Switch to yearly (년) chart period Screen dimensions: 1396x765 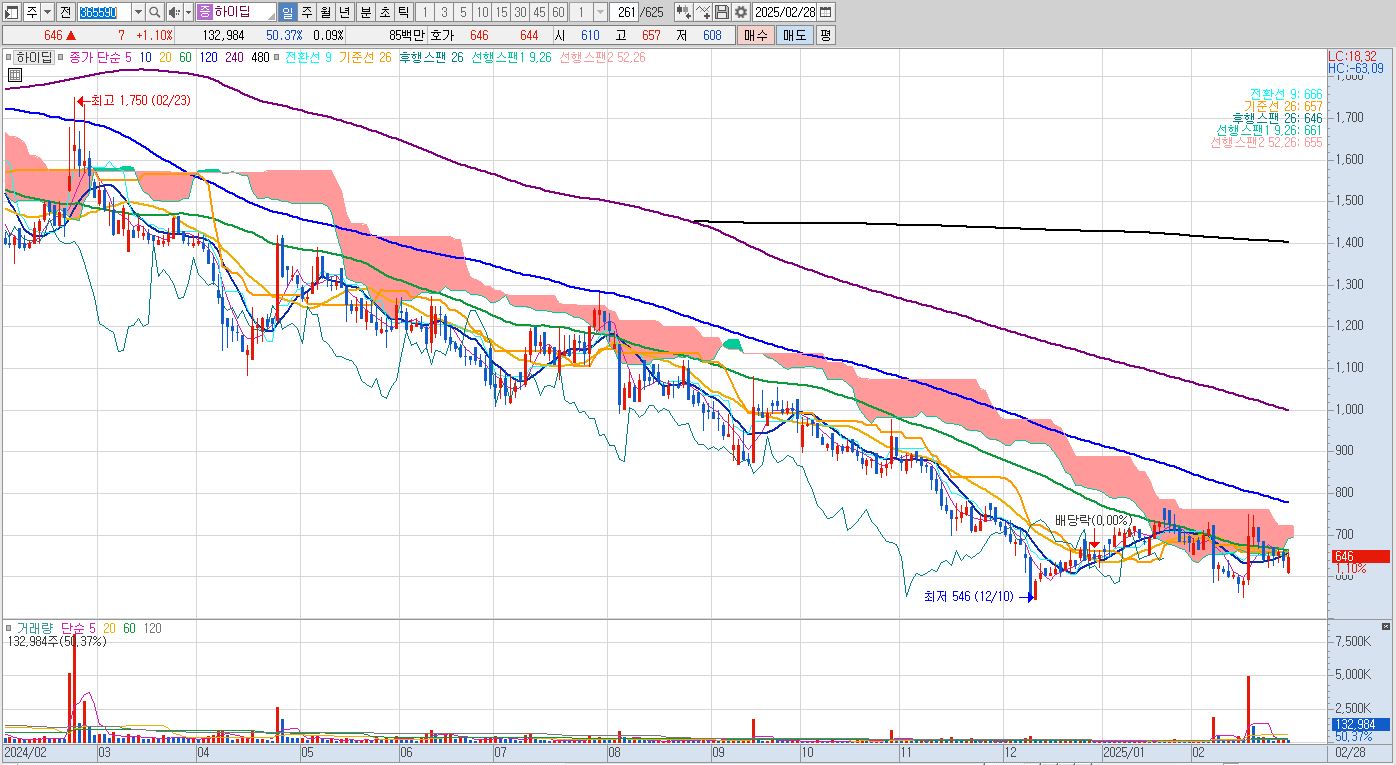pyautogui.click(x=344, y=12)
